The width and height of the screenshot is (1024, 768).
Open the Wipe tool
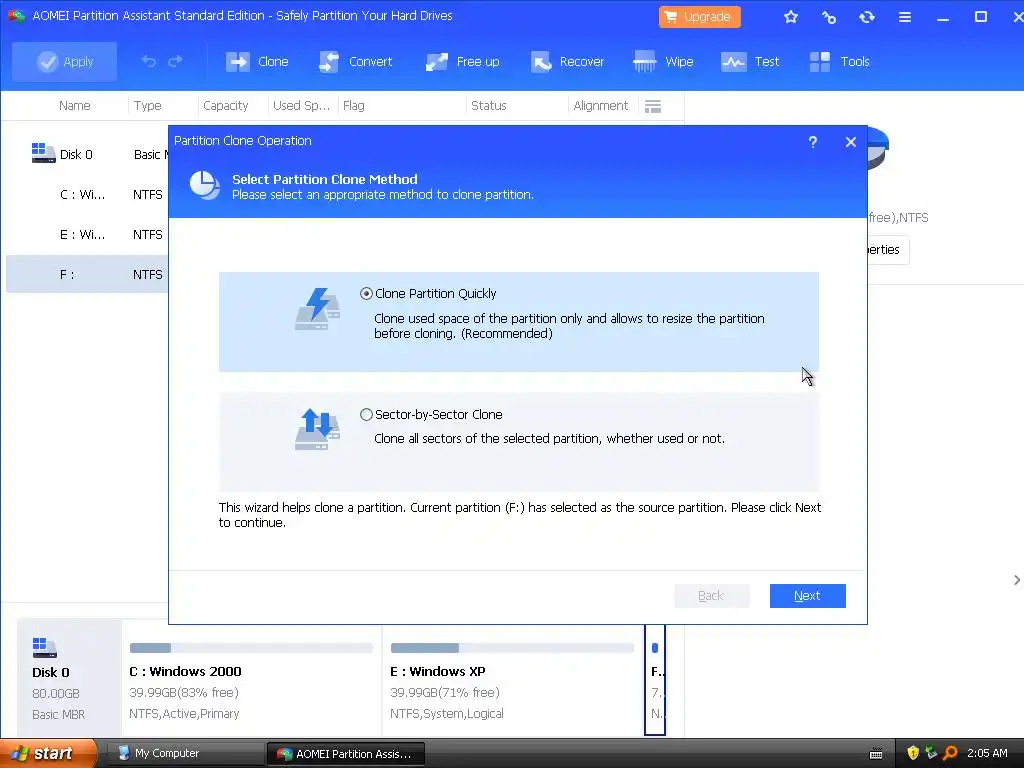tap(663, 61)
